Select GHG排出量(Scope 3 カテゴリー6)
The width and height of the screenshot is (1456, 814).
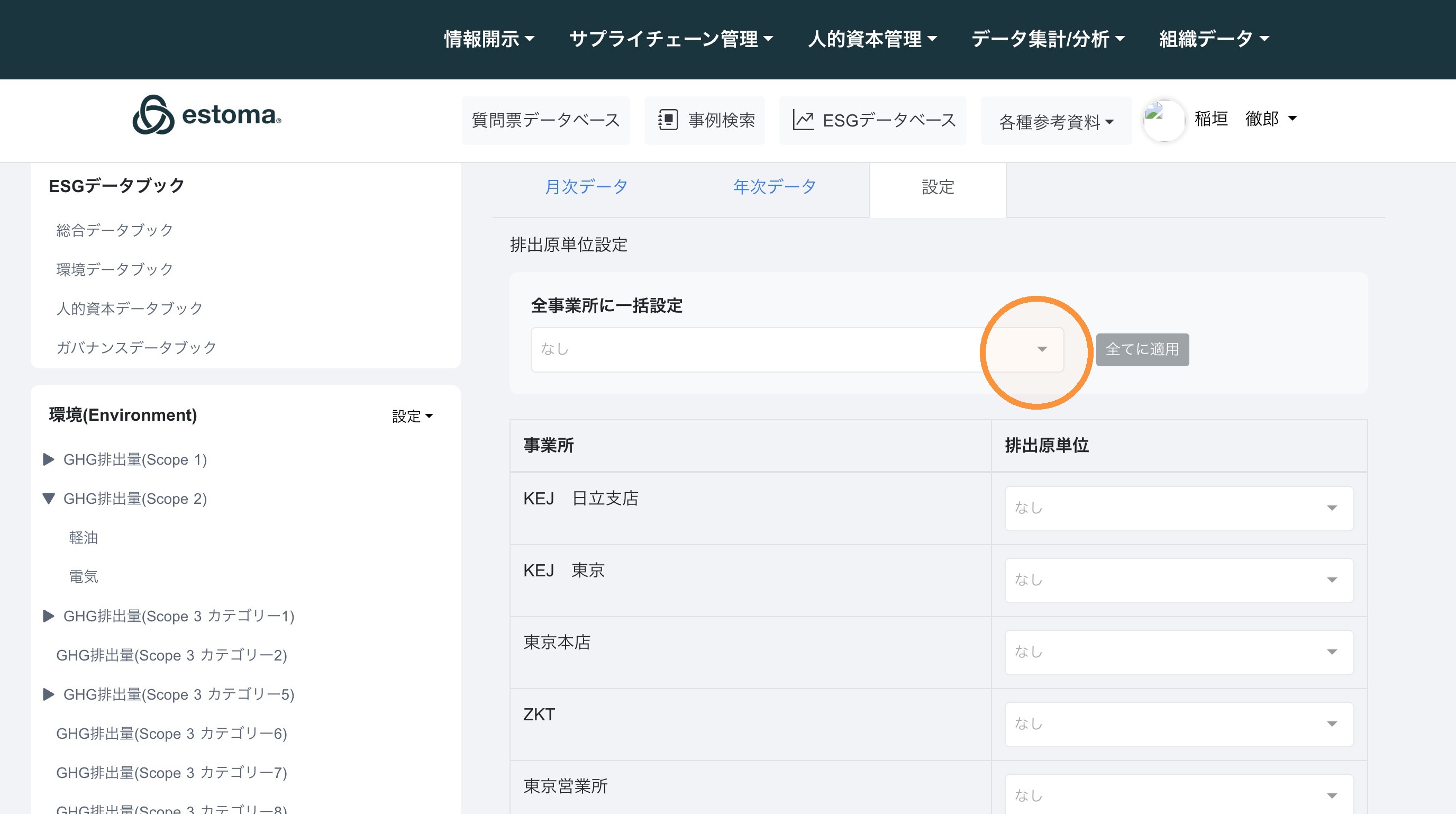click(172, 733)
